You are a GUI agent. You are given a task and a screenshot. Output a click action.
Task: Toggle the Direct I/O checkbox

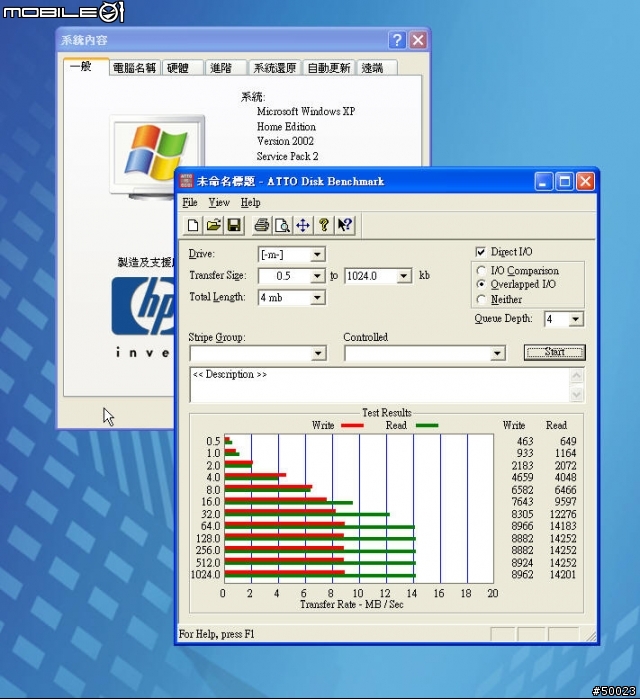[480, 252]
